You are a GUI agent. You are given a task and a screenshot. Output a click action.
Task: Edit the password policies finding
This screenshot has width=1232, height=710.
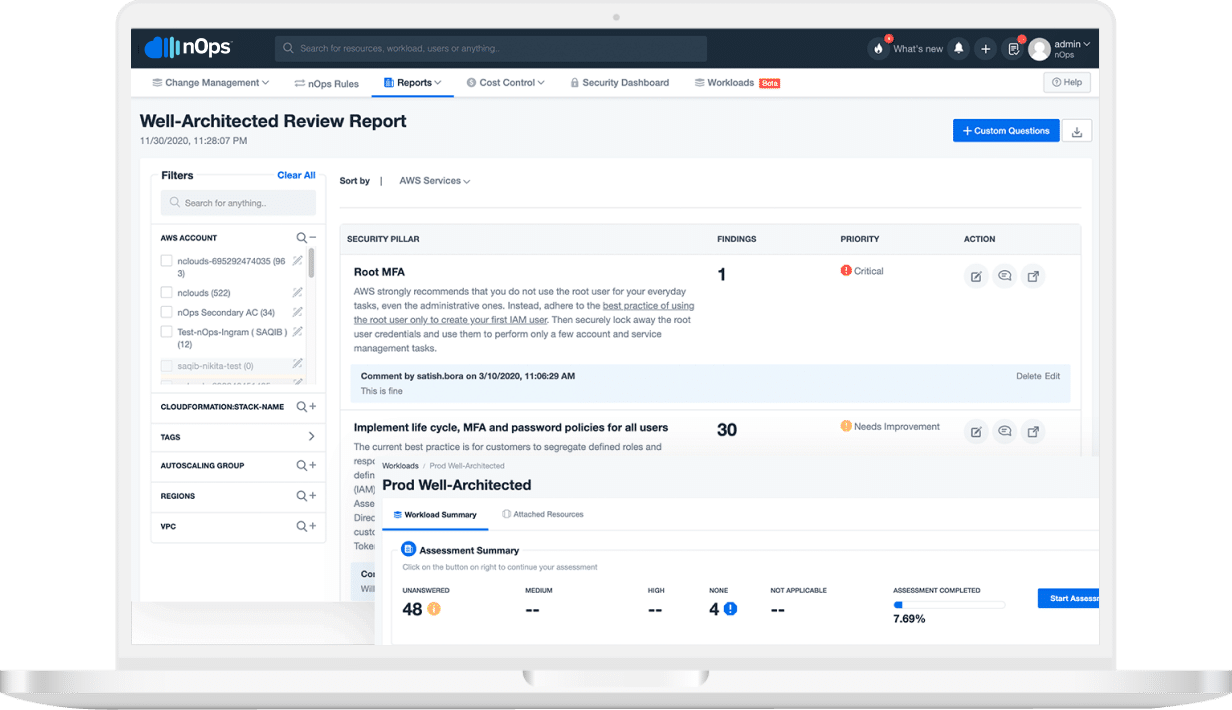pos(976,432)
